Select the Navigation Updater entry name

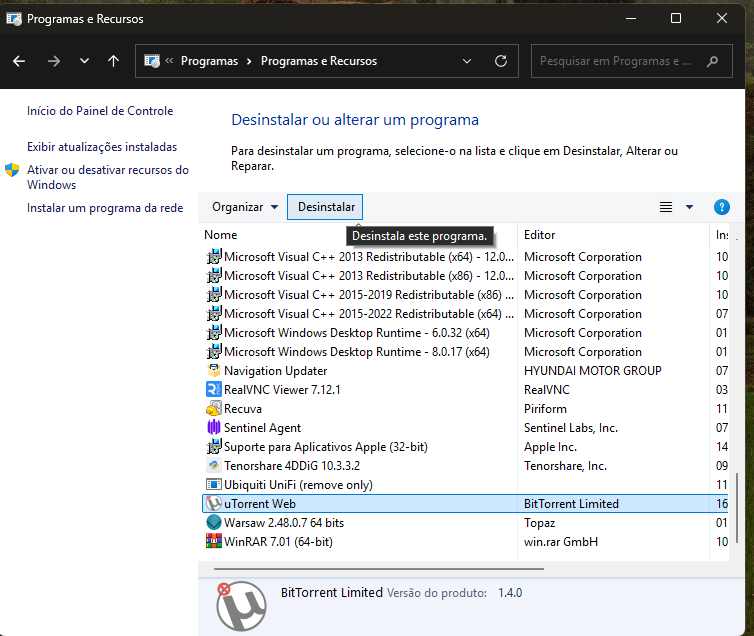coord(276,371)
